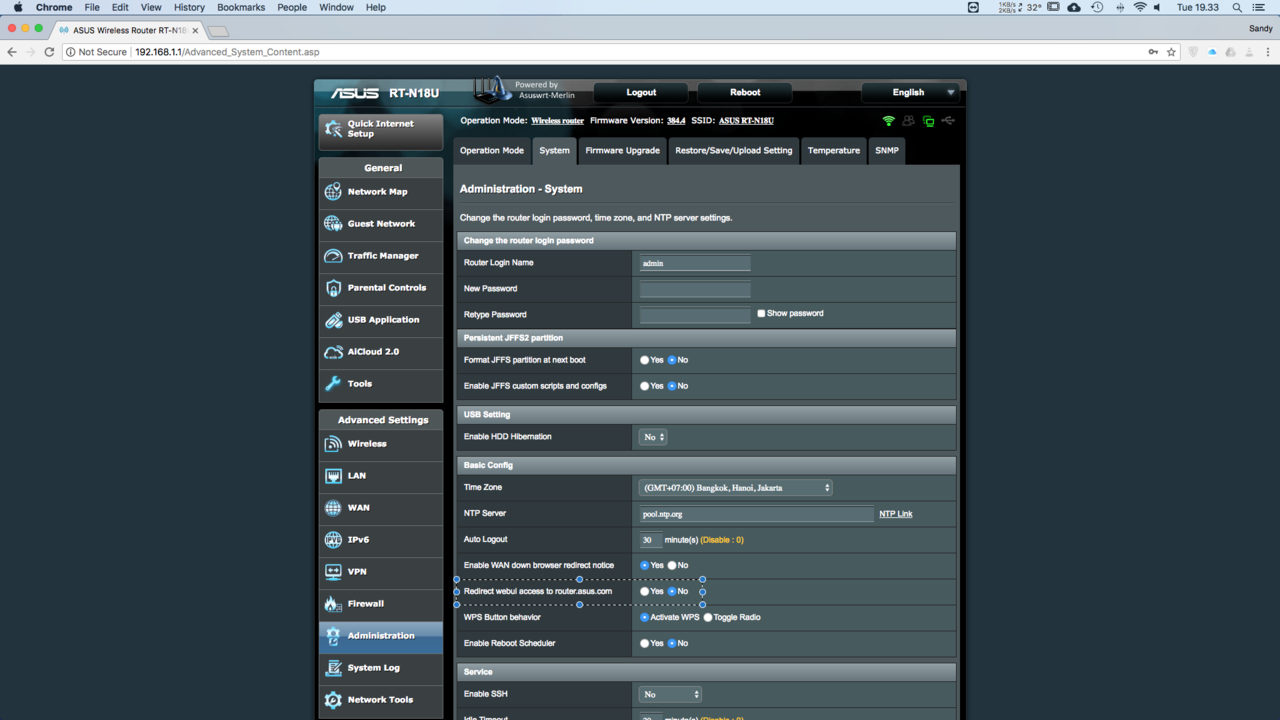Click the browser address bar URL
The width and height of the screenshot is (1280, 720).
(x=227, y=52)
